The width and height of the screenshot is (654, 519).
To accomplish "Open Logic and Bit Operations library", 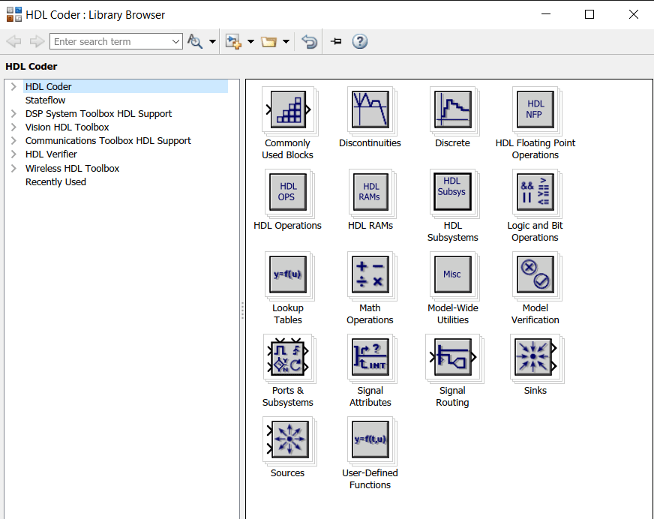I will coord(535,192).
